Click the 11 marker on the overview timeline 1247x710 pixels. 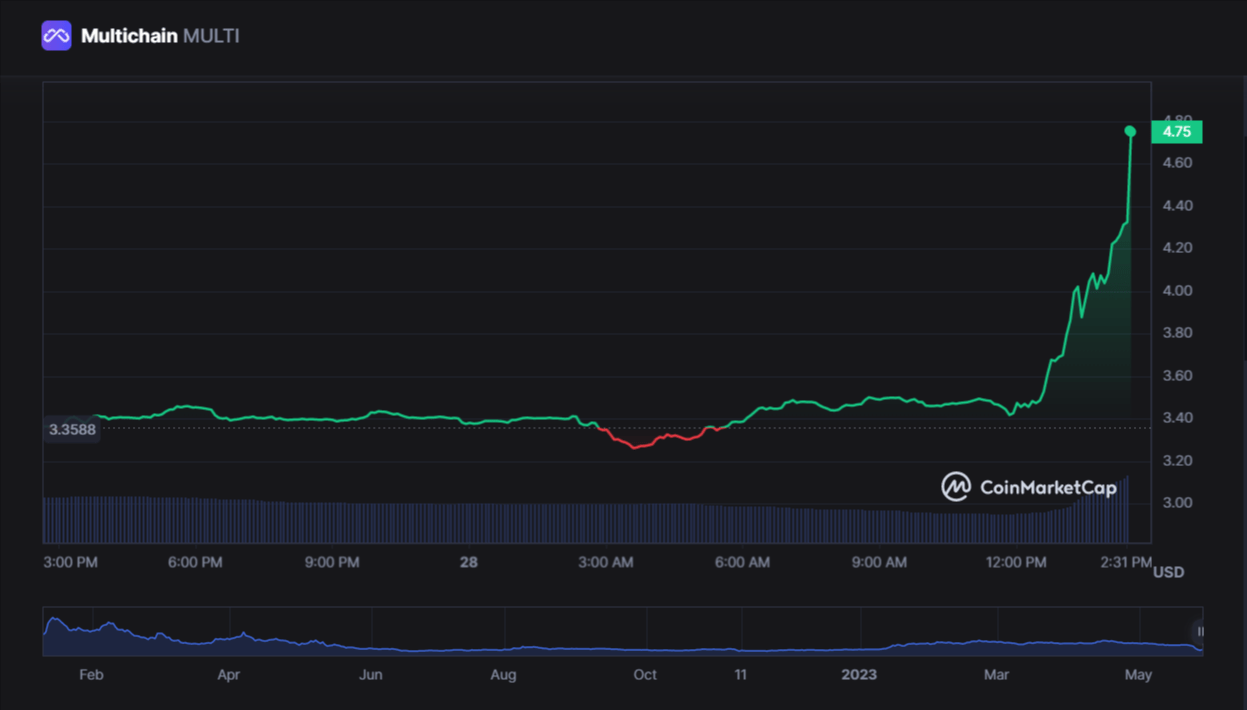tap(740, 675)
